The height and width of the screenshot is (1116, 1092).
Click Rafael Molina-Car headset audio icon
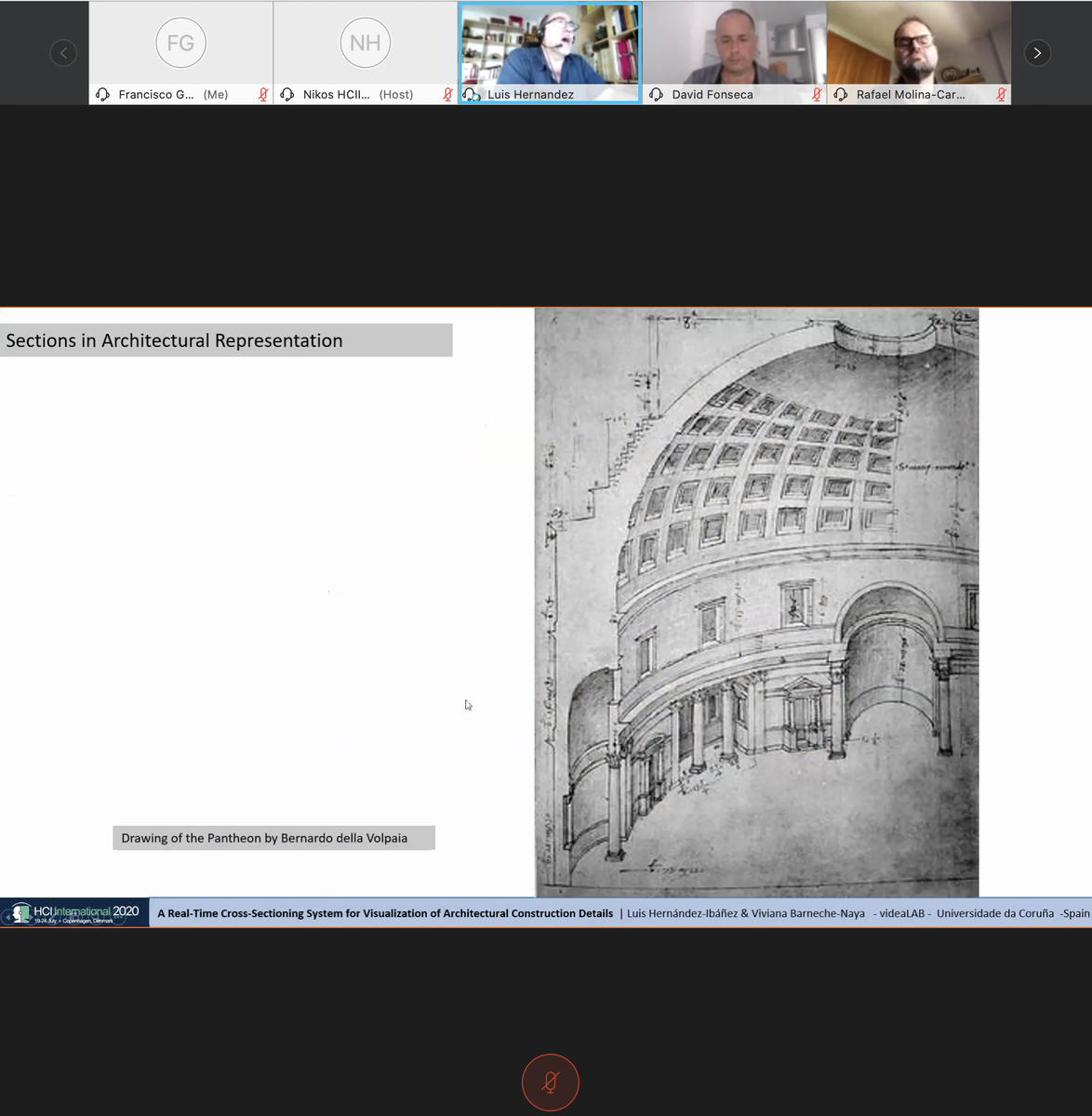pos(841,94)
